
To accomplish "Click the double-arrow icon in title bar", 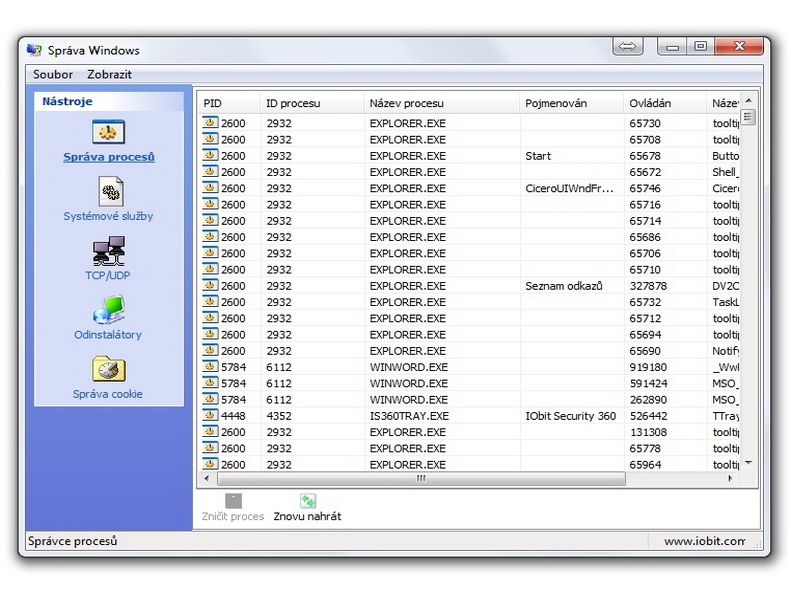I will [627, 46].
